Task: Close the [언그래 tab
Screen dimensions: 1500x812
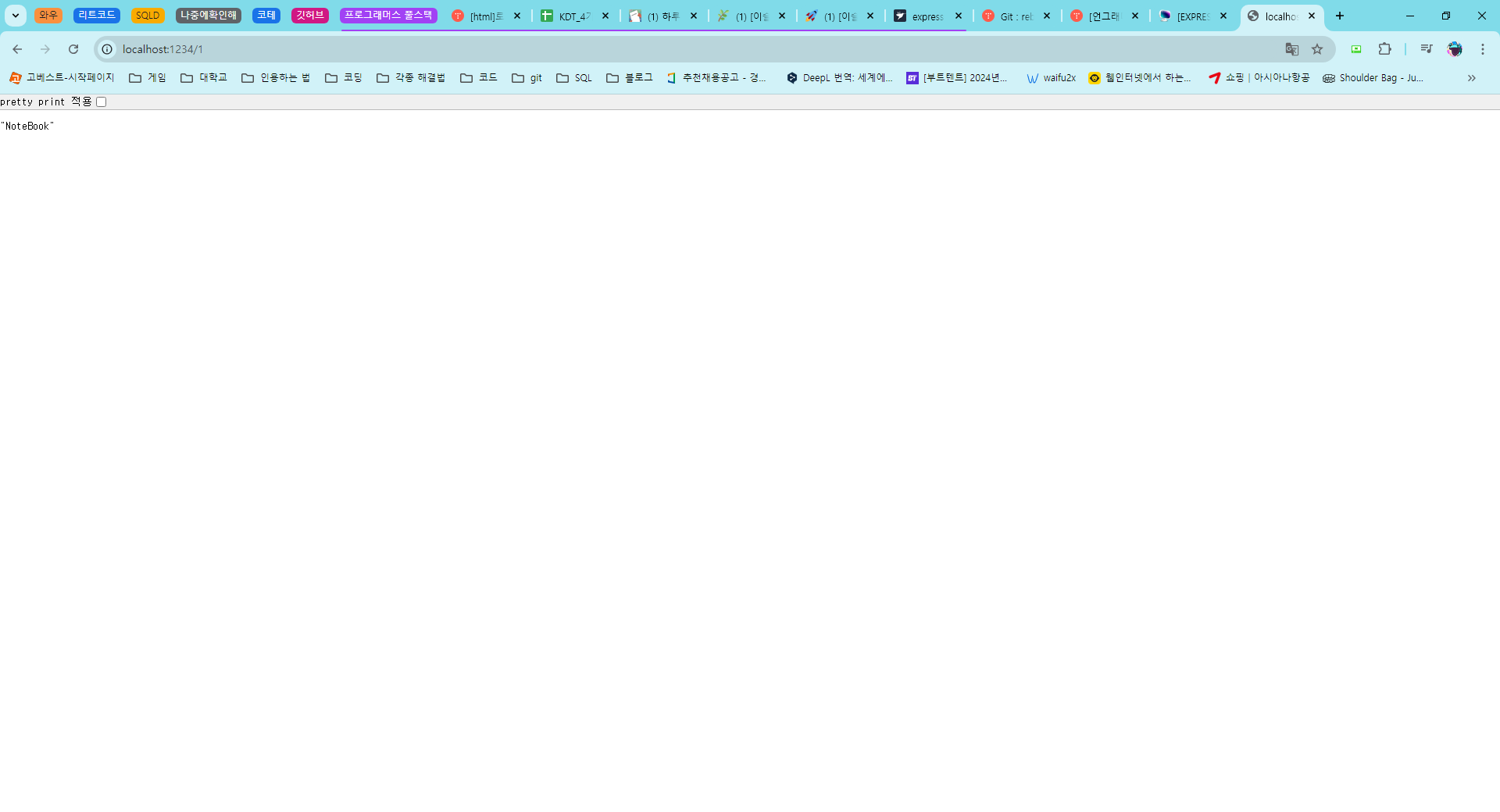Action: click(1135, 16)
